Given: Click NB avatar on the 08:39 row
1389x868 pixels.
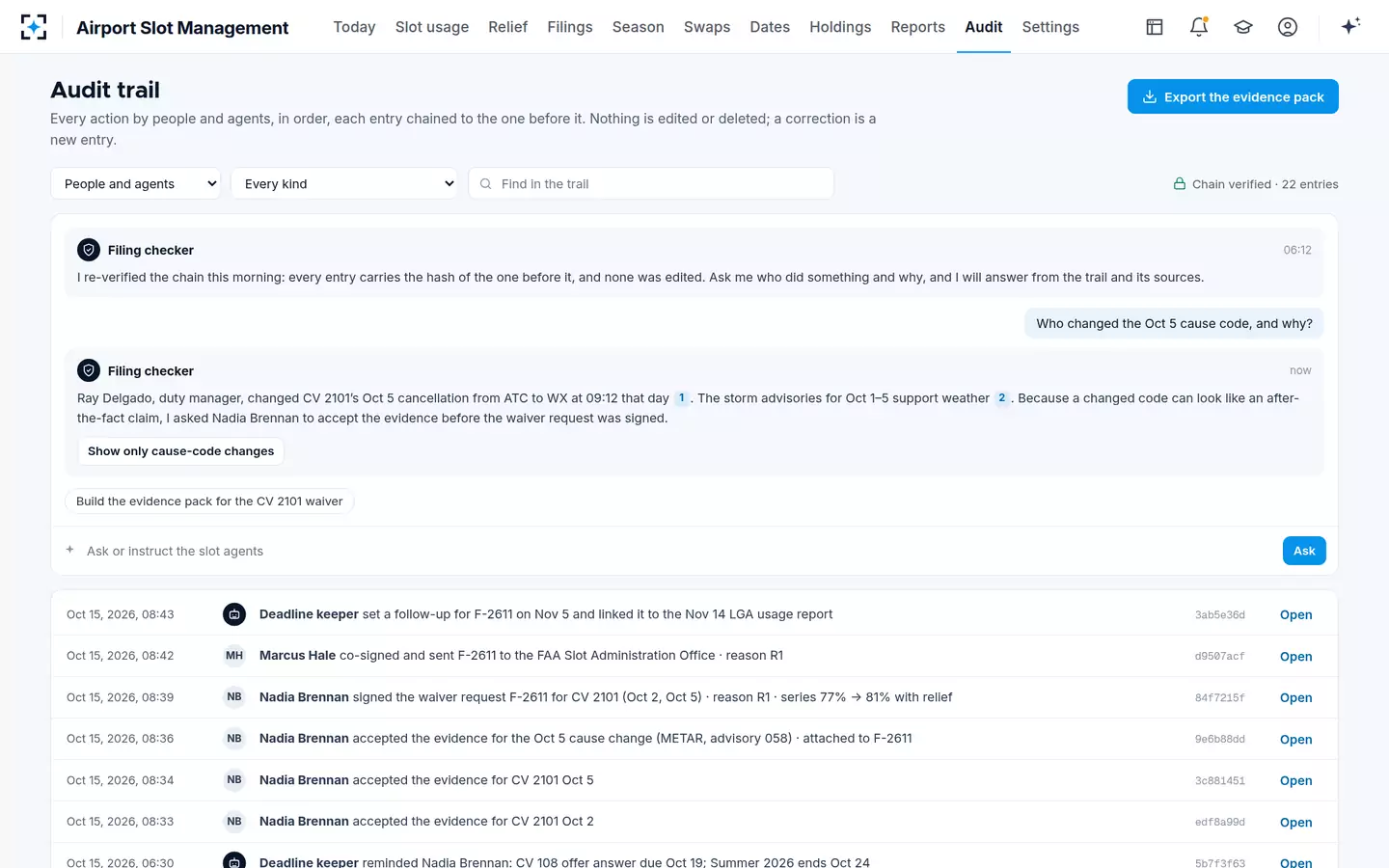Looking at the screenshot, I should click(234, 697).
